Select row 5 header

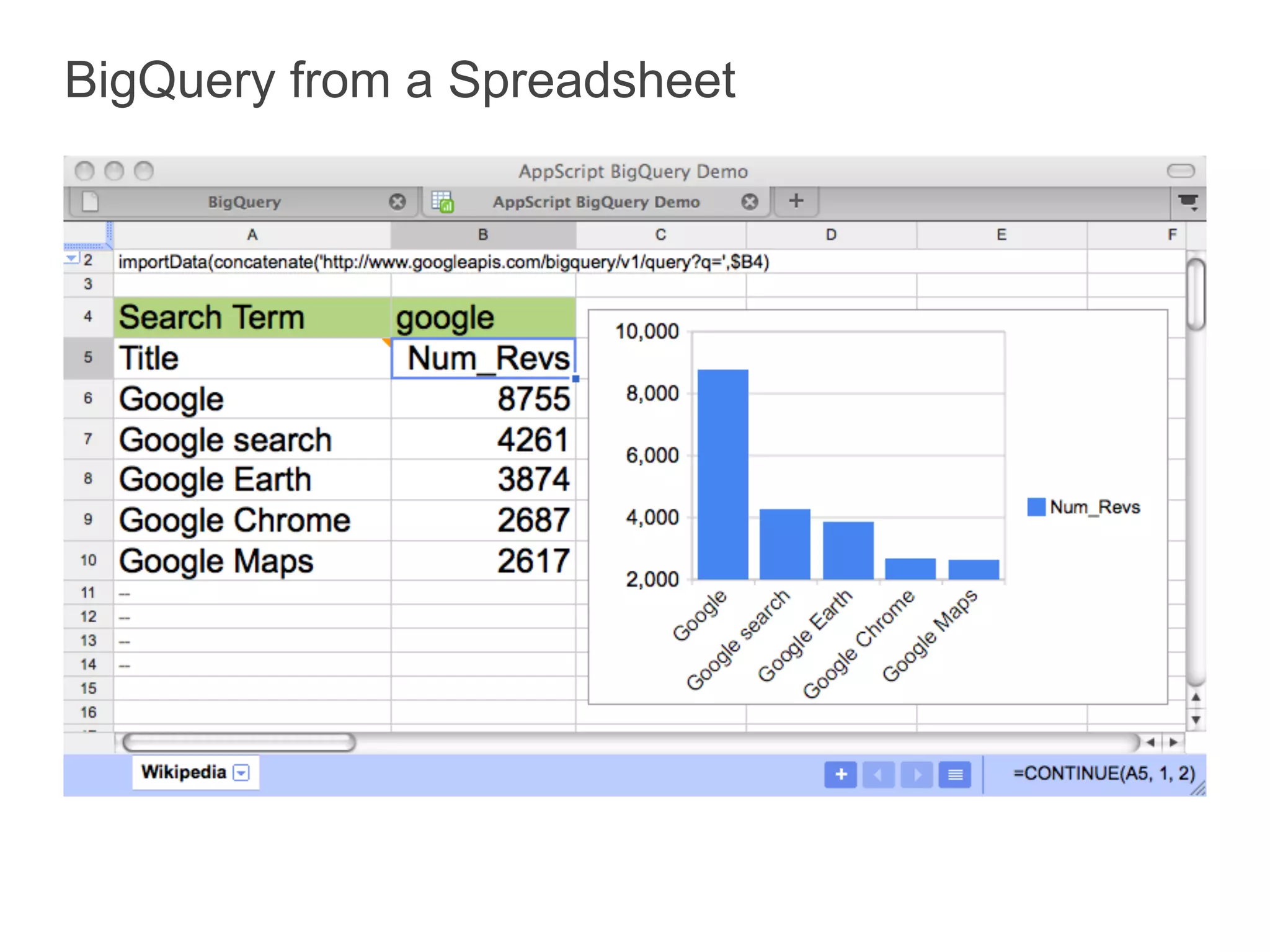coord(88,358)
